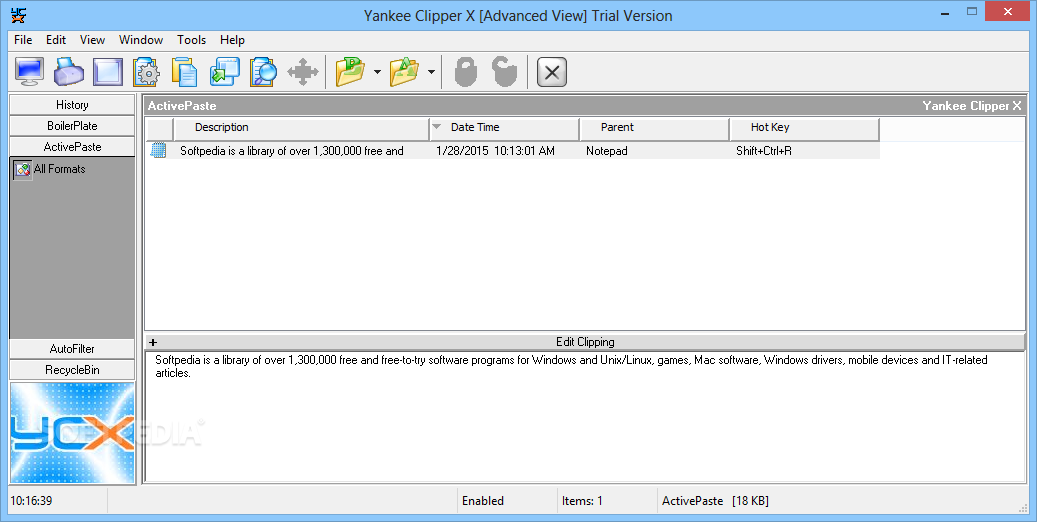The image size is (1037, 522).
Task: Sort by the Parent column header
Action: click(x=654, y=128)
